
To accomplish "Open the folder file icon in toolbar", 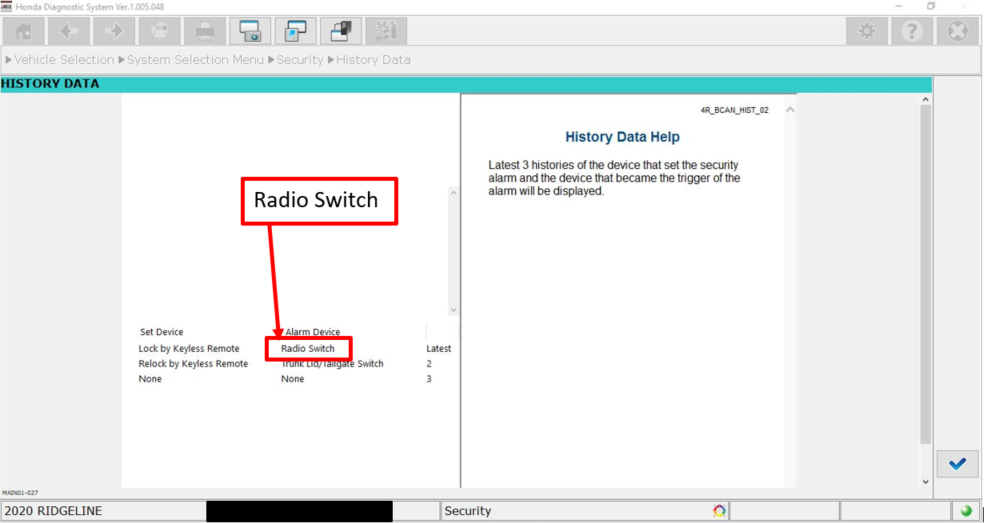I will 159,31.
